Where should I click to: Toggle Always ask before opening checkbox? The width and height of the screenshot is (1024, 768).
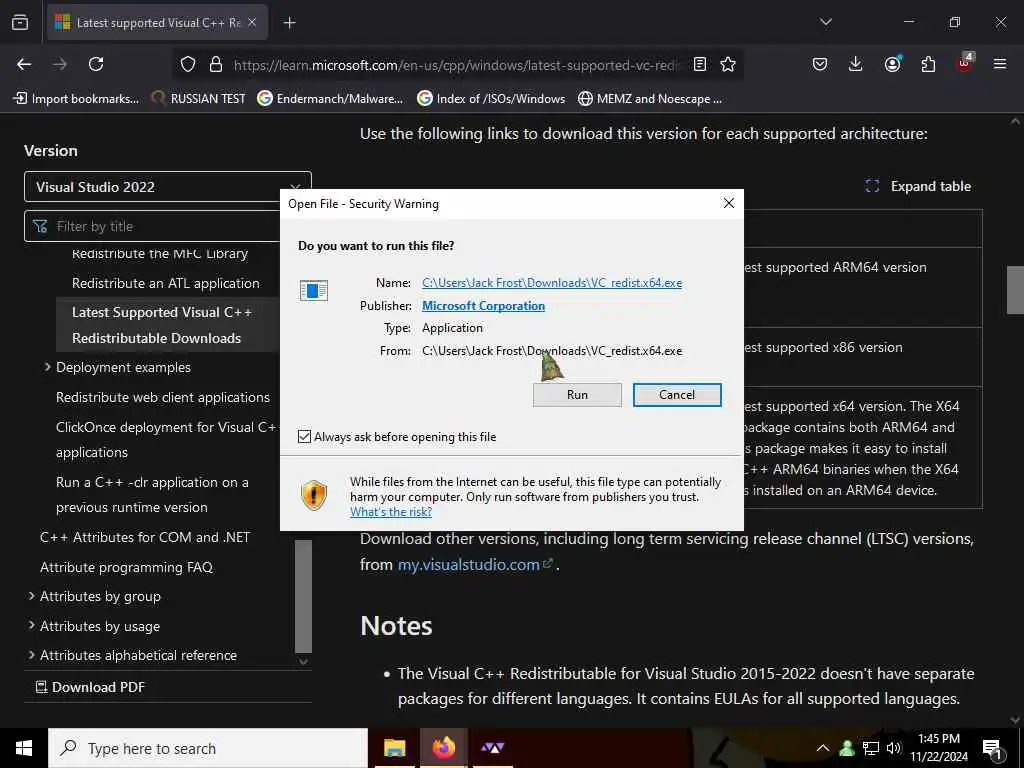tap(304, 436)
